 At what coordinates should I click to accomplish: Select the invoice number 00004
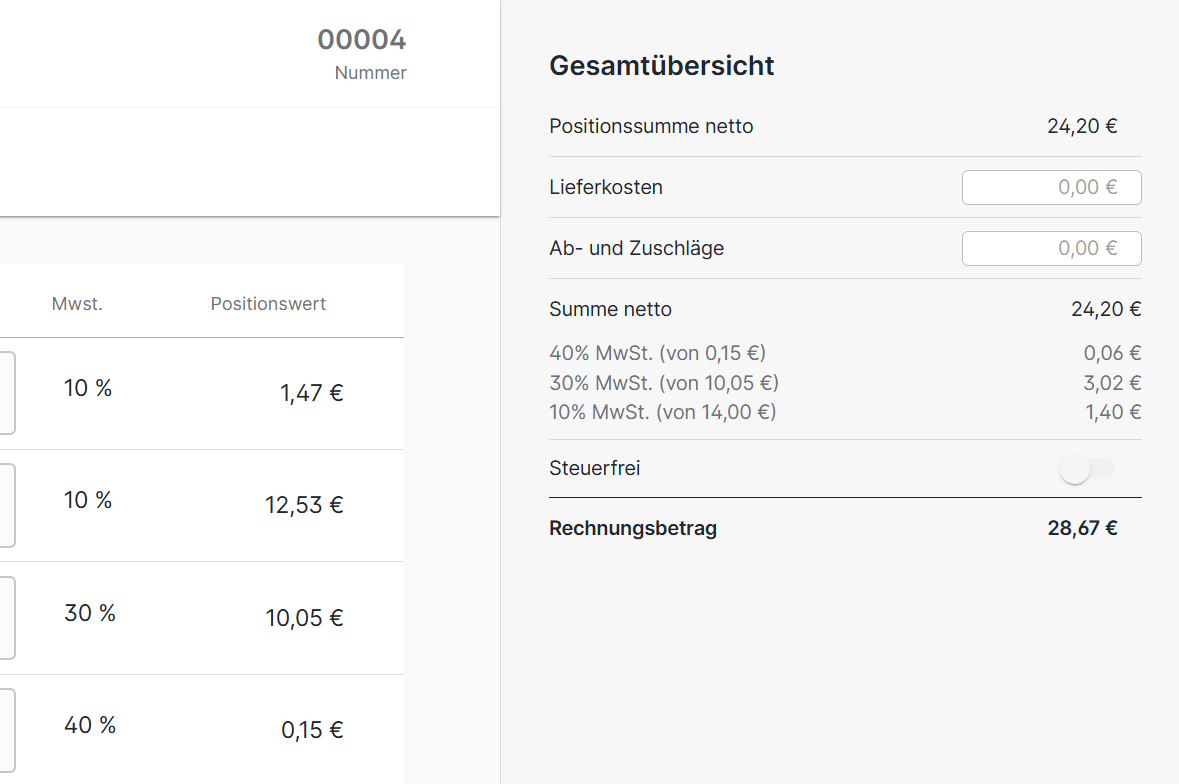tap(362, 40)
